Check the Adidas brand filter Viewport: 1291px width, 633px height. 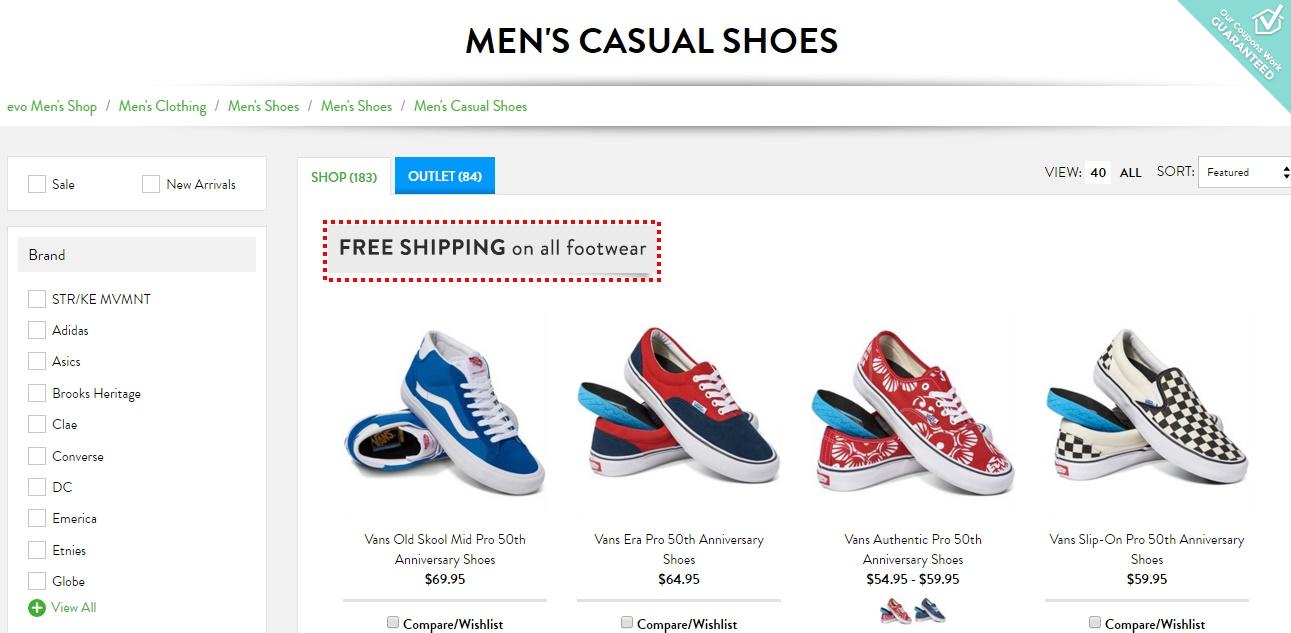tap(37, 330)
